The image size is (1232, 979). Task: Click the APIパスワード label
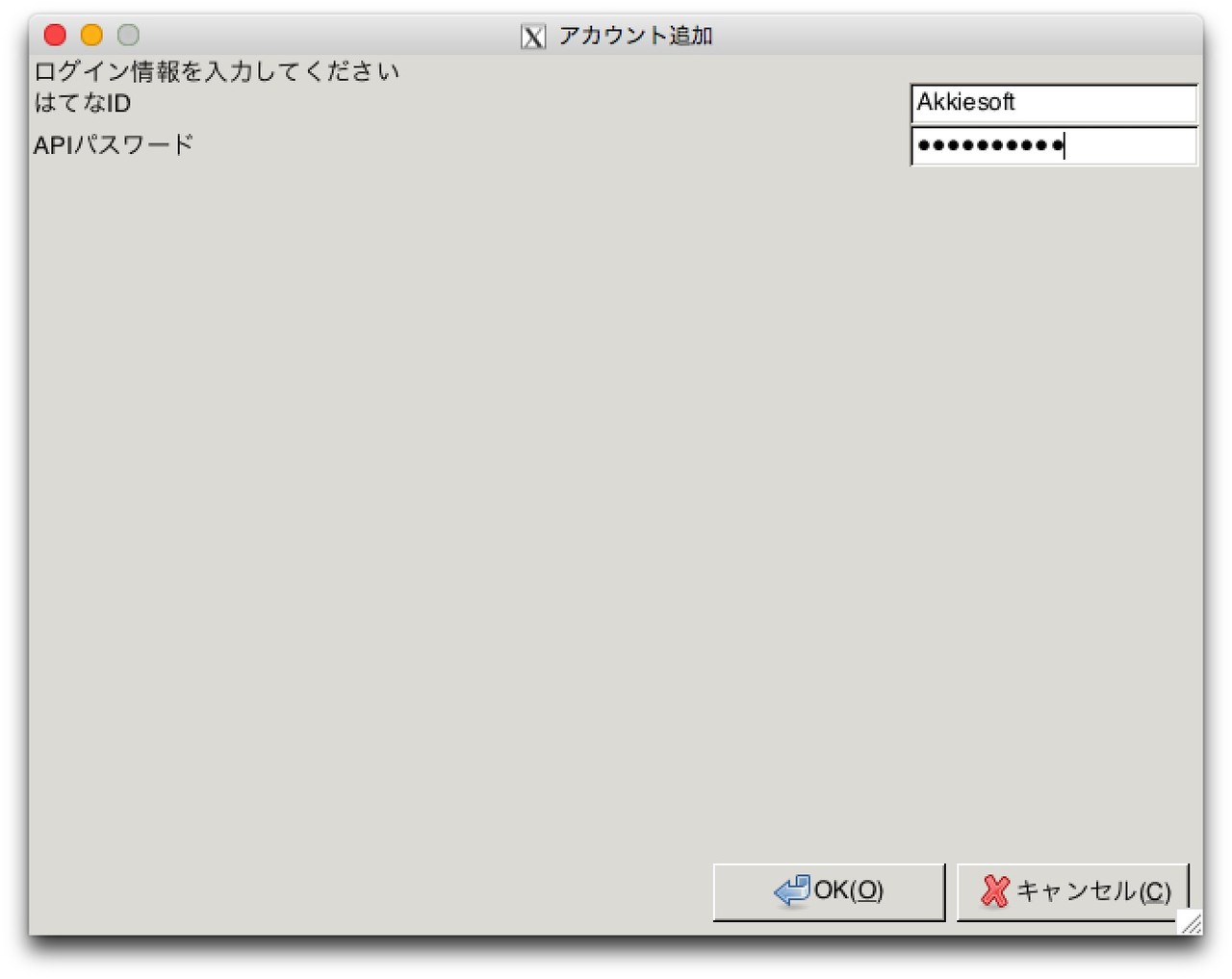pos(114,145)
